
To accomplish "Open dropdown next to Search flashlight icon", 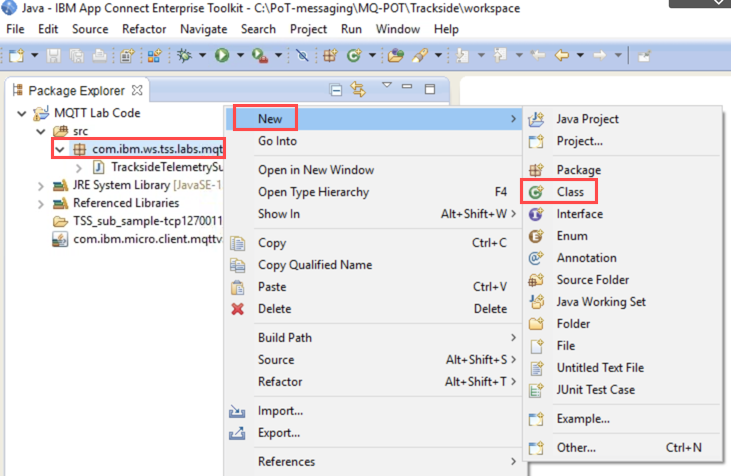I will tap(438, 55).
